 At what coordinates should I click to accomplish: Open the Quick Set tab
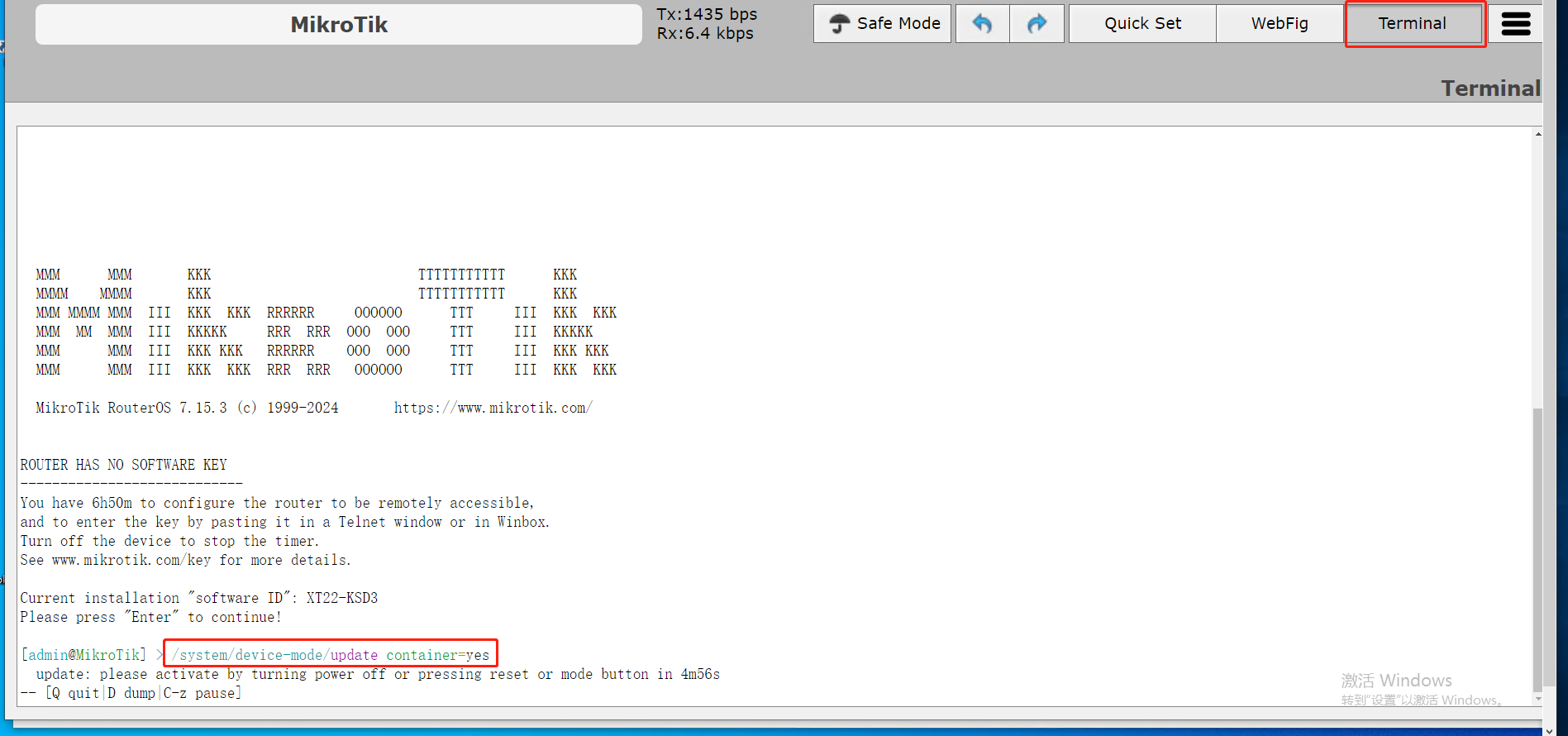[x=1142, y=23]
